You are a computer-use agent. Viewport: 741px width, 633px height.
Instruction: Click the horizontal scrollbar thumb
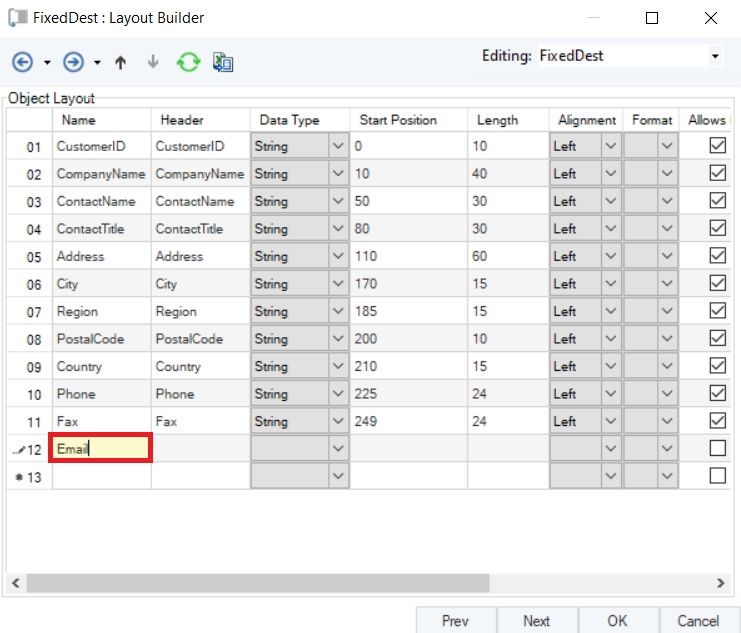(x=258, y=582)
